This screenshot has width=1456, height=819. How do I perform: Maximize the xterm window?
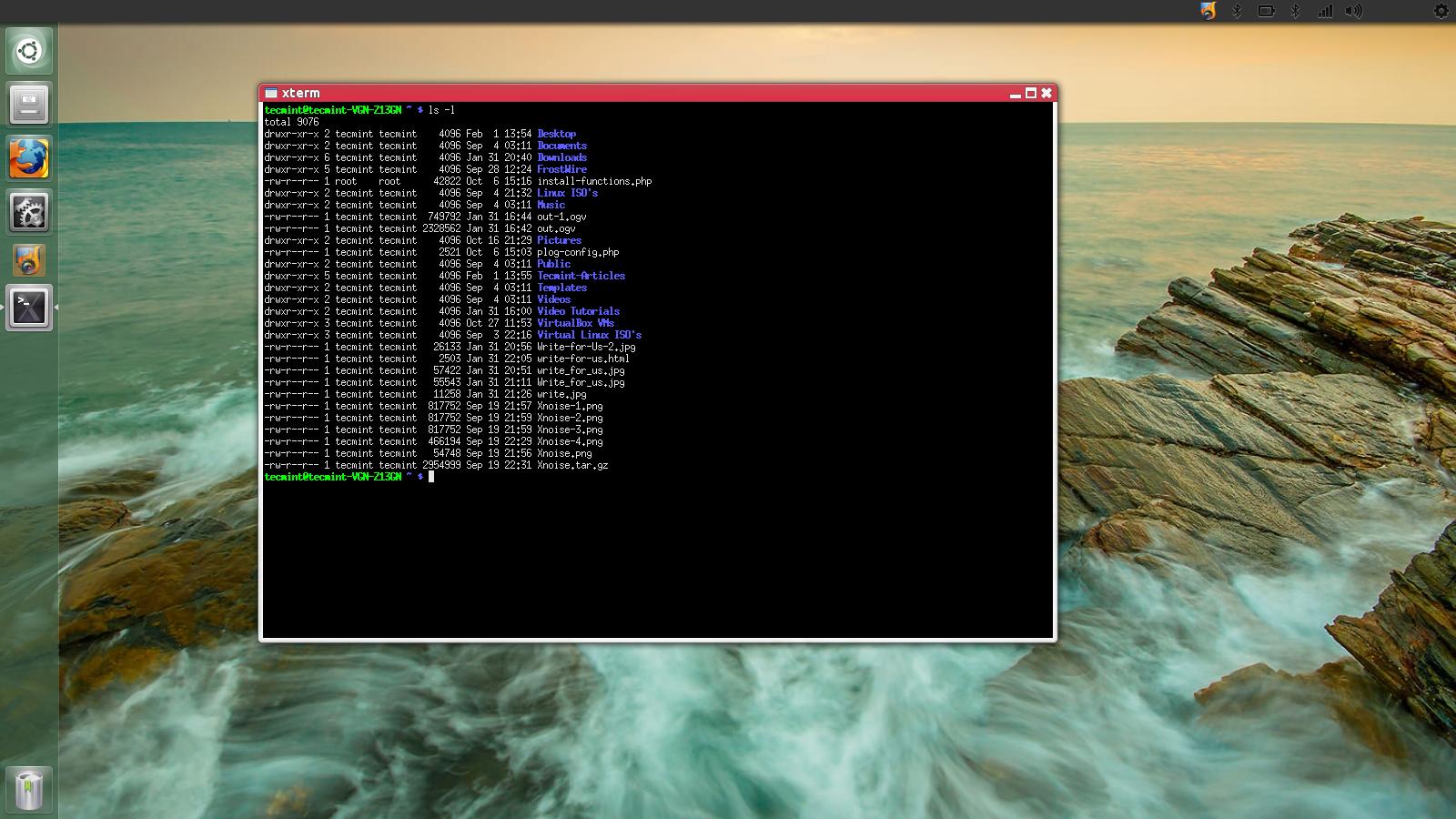pyautogui.click(x=1029, y=93)
